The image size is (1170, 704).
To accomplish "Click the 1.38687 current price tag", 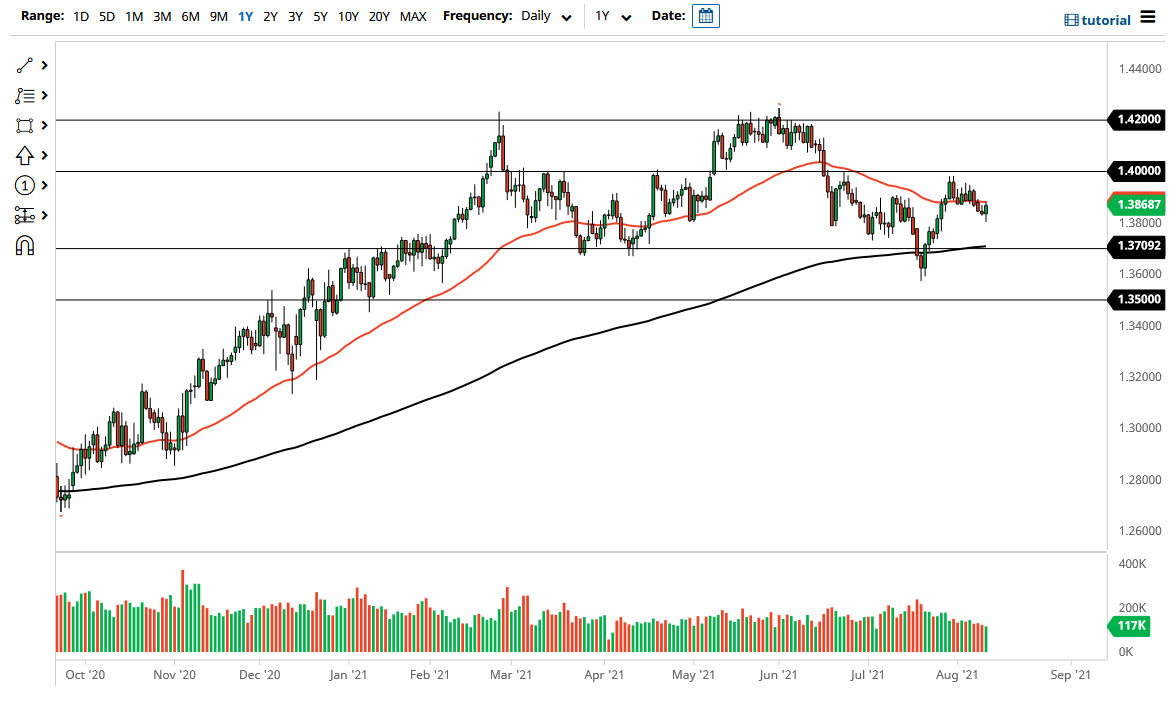I will point(1138,205).
